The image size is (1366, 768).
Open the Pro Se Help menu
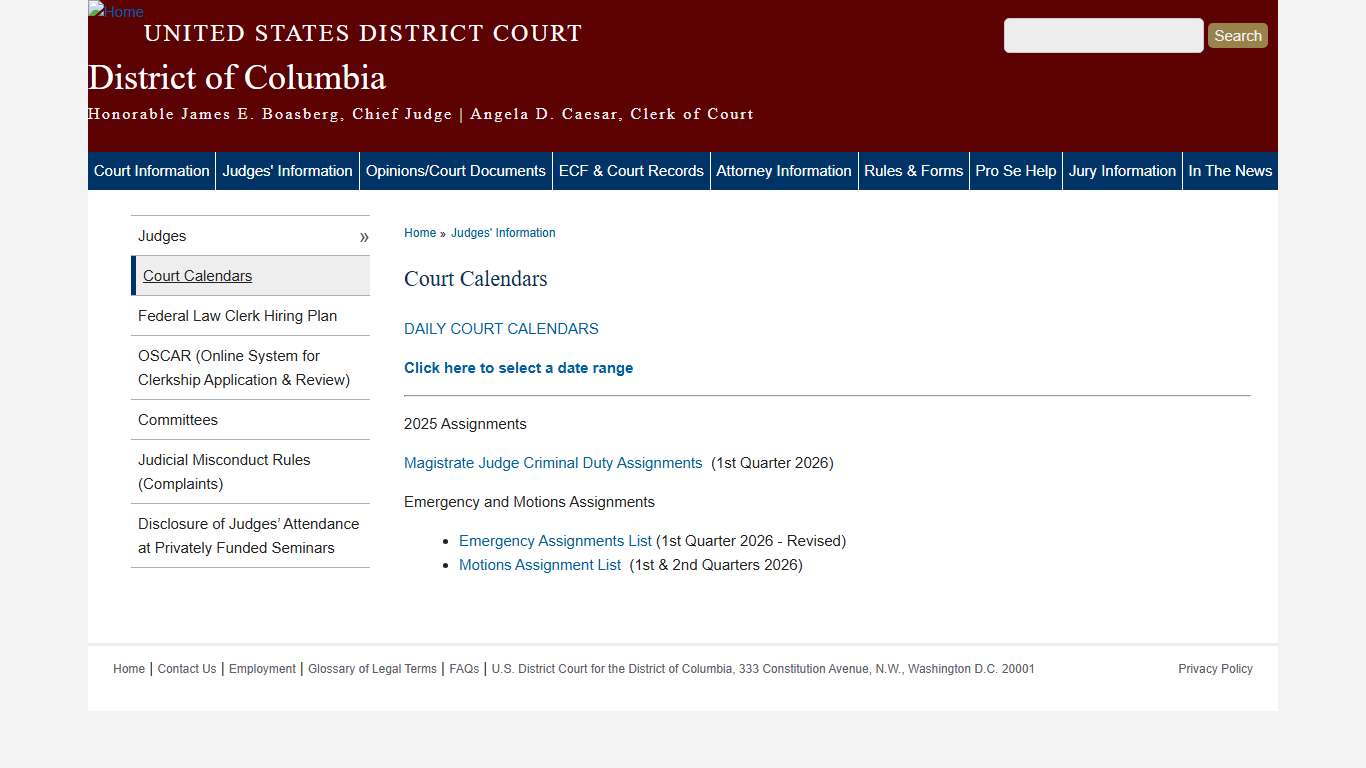[x=1015, y=170]
